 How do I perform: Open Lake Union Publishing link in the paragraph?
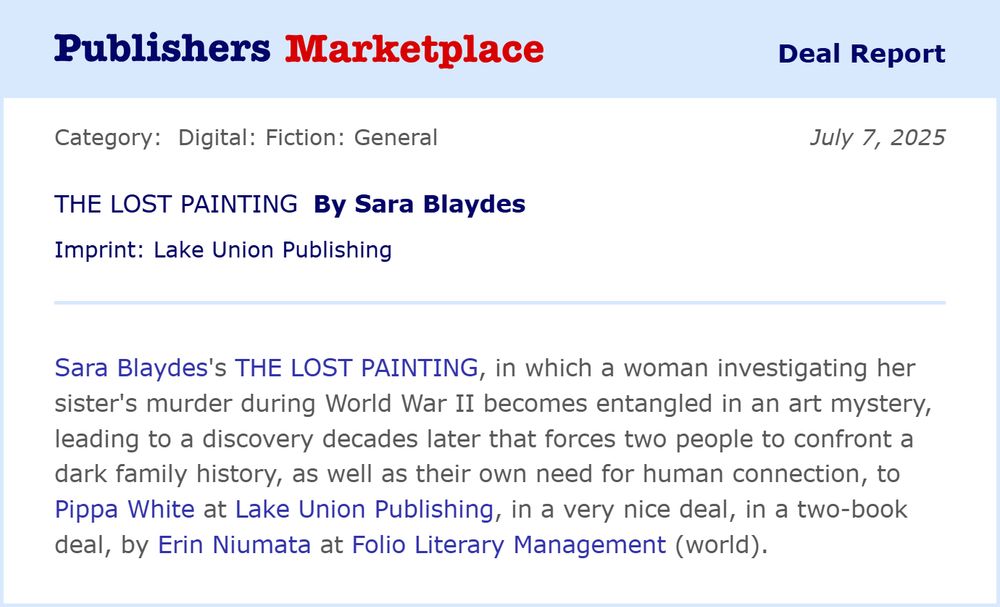364,509
